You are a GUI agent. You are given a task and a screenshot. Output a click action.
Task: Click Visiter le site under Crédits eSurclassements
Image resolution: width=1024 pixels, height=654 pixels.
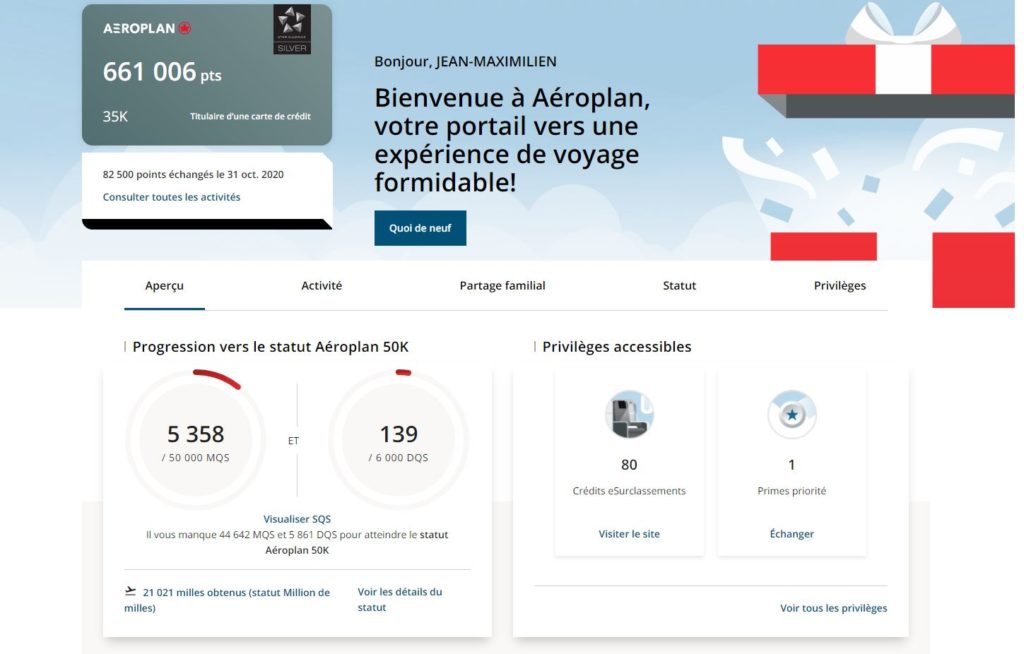pos(629,533)
